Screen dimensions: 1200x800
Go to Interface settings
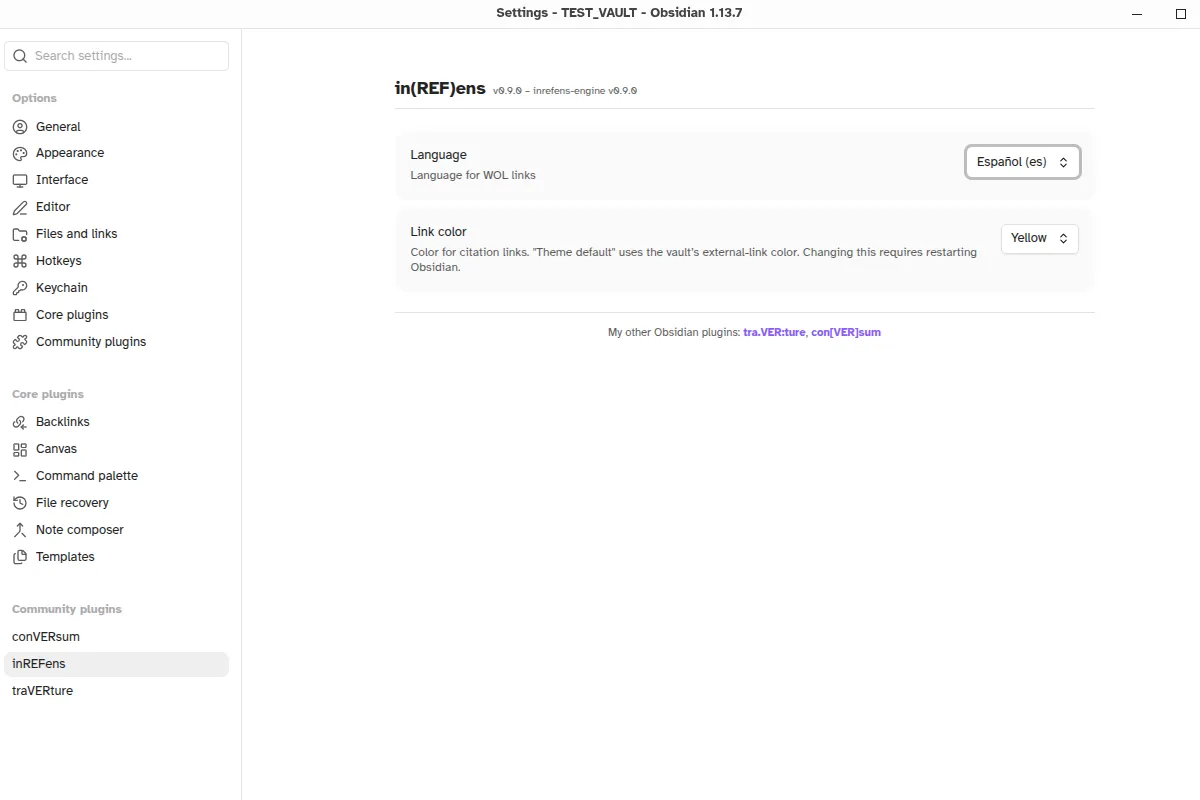116,181
